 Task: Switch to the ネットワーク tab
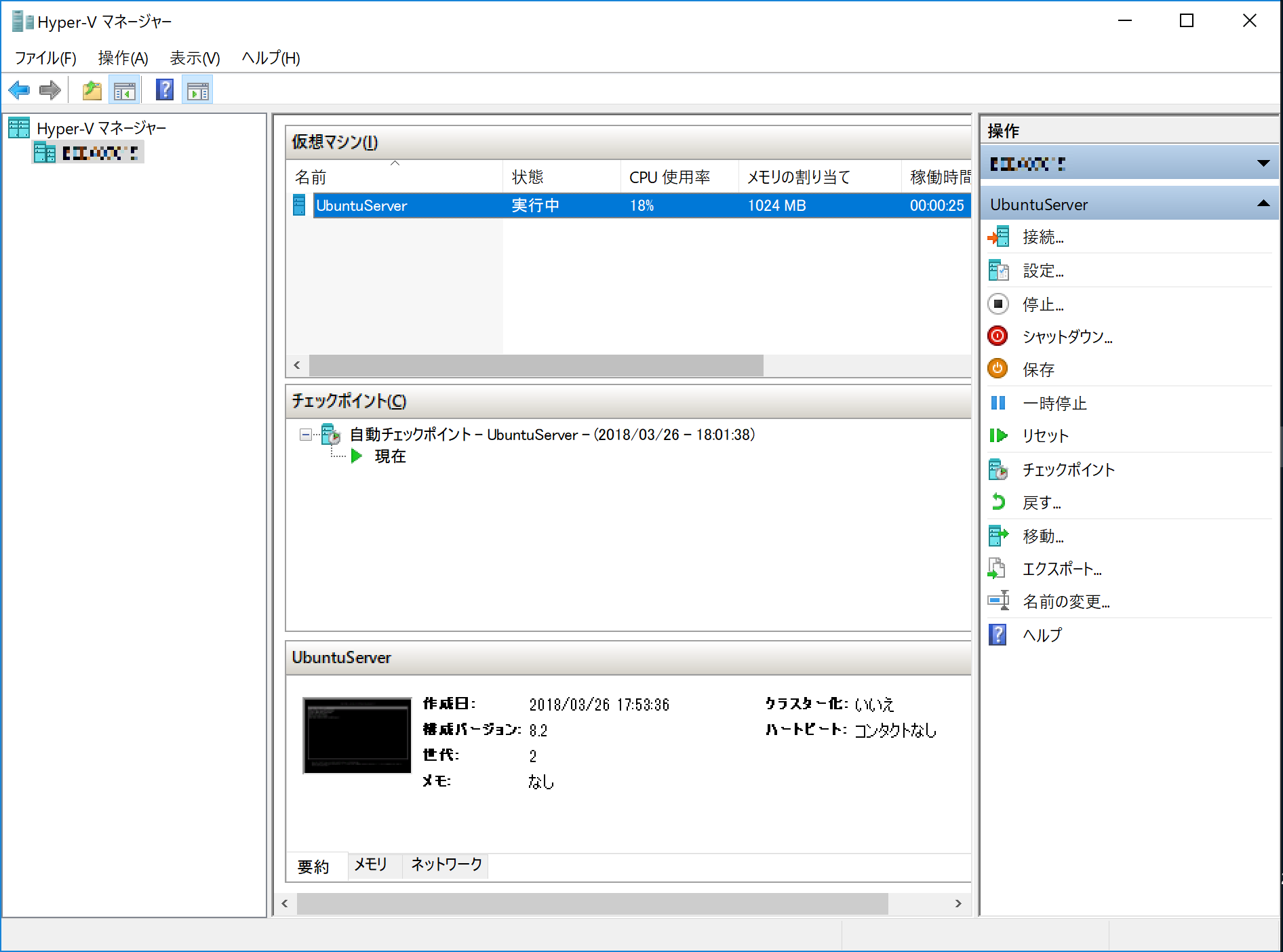click(446, 865)
